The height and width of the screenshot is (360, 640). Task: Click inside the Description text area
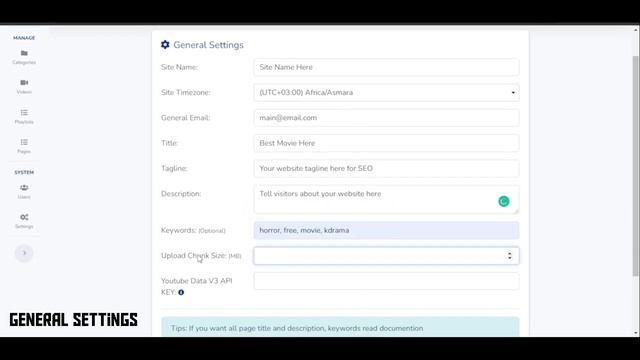click(x=386, y=200)
